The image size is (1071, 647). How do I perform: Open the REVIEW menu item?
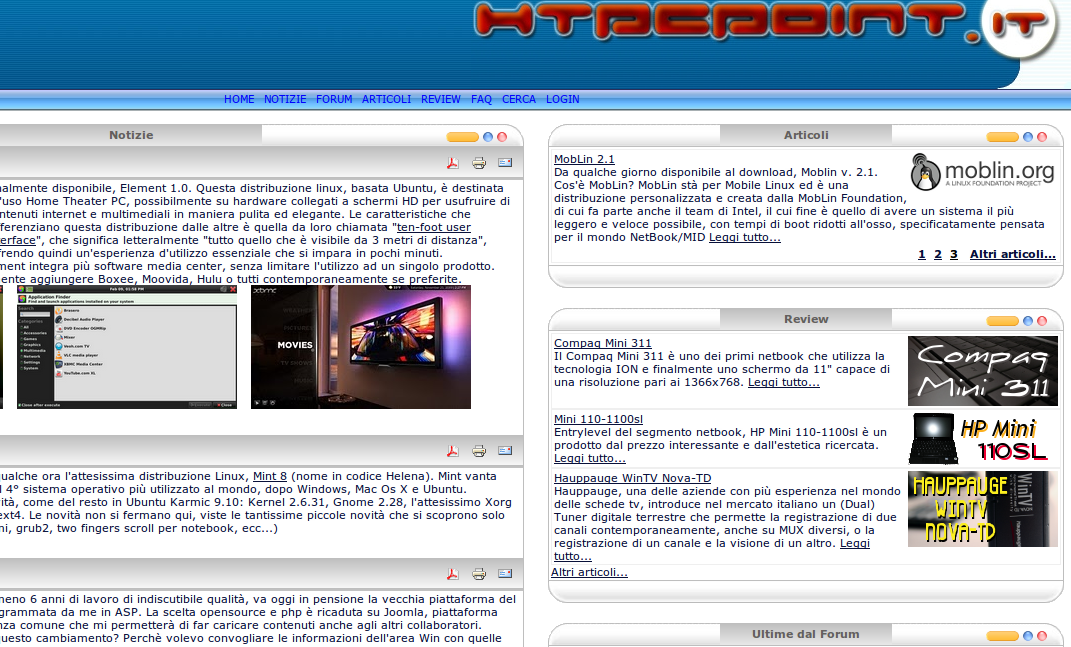(441, 99)
